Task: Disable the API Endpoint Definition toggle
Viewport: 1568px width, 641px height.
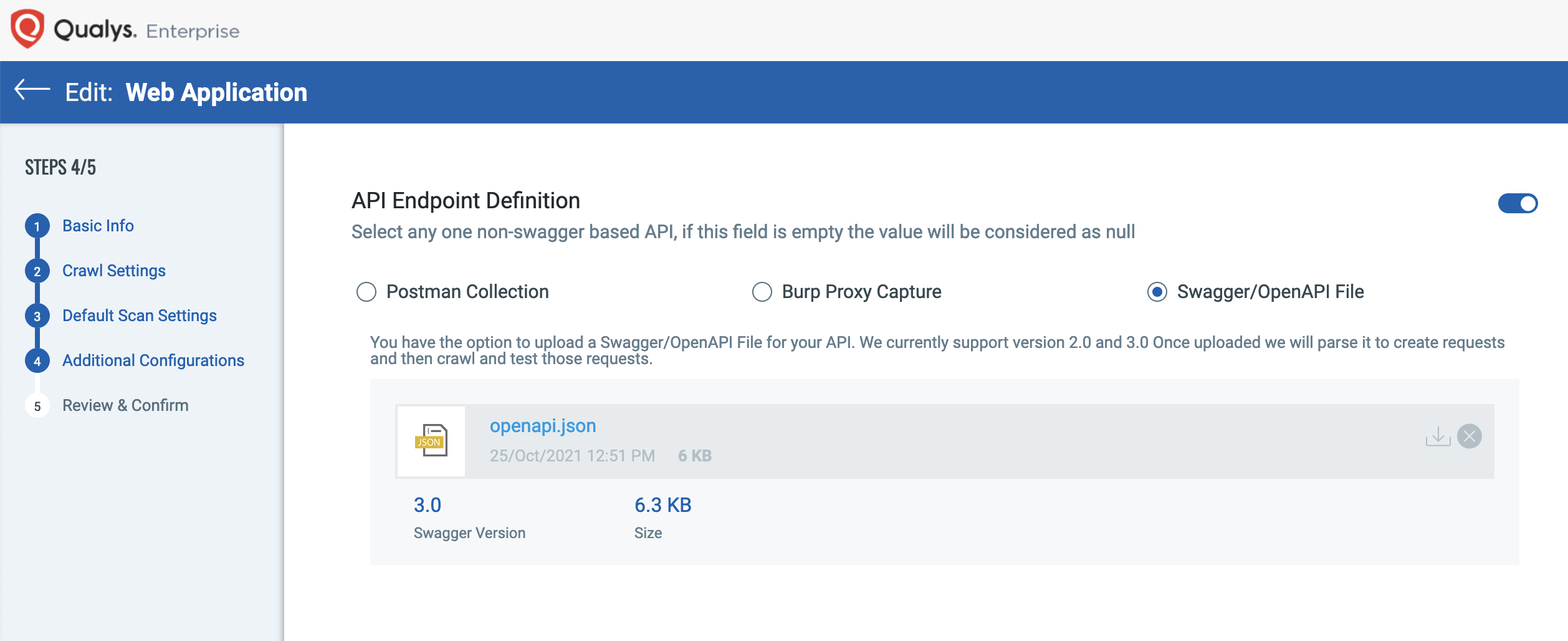Action: [x=1518, y=203]
